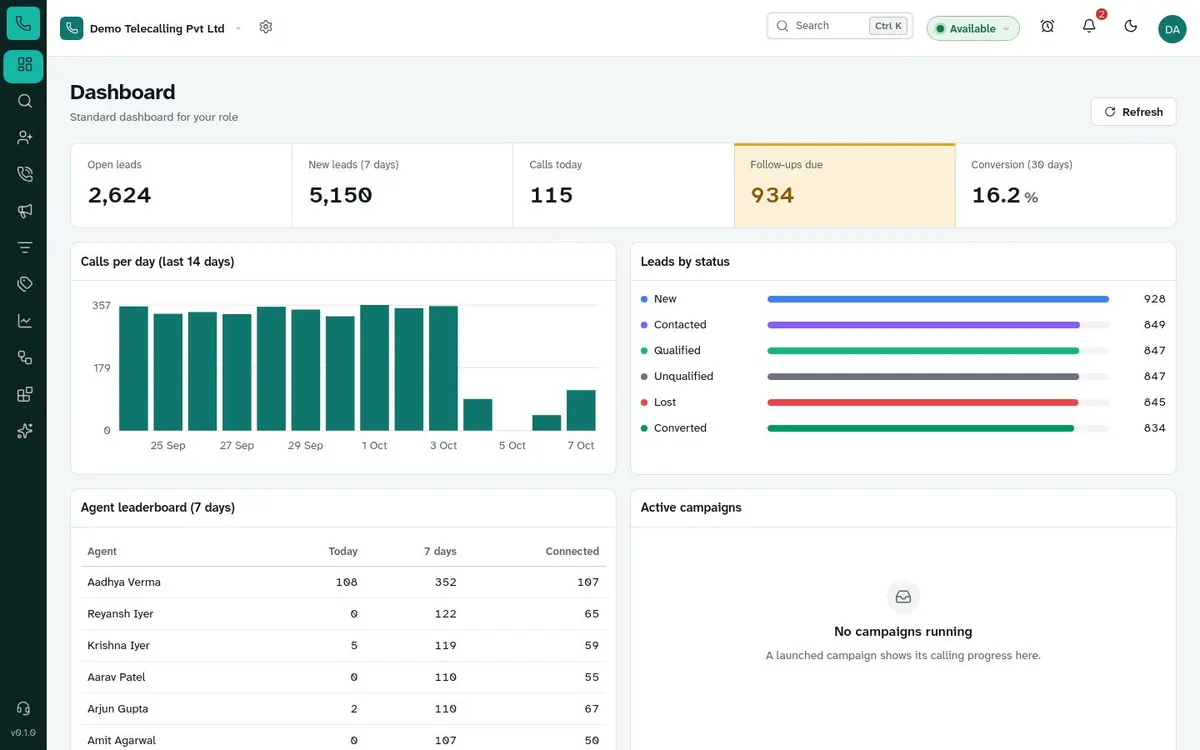Open the tags icon in sidebar
The width and height of the screenshot is (1200, 750).
[24, 284]
